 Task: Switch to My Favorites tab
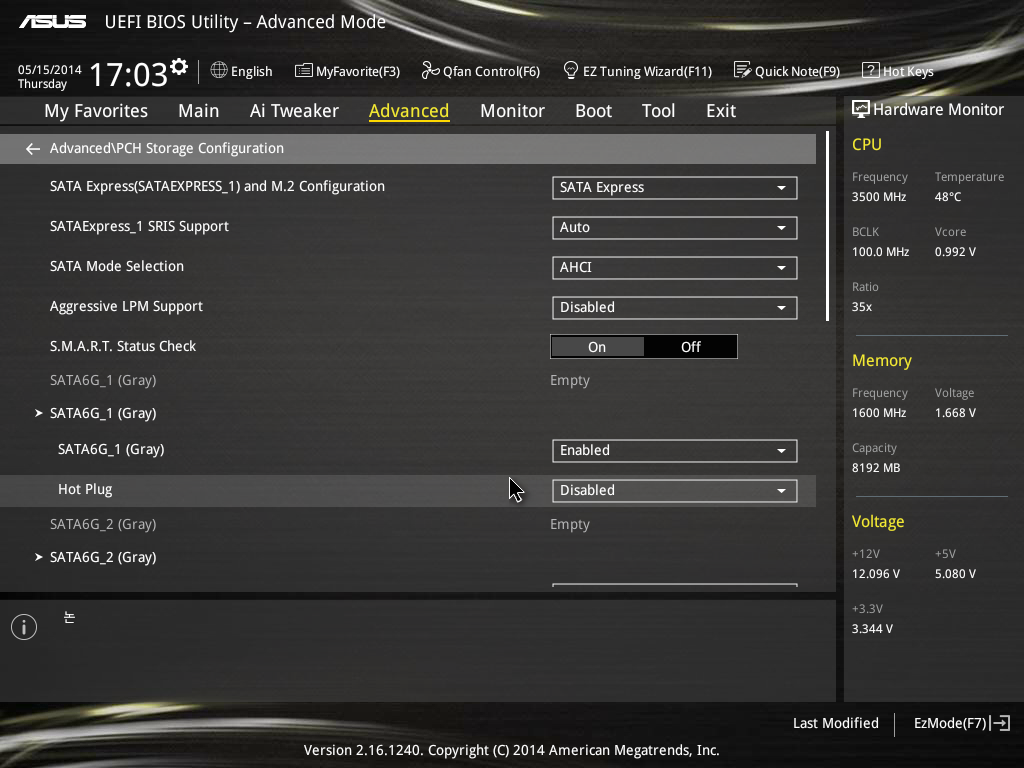point(96,111)
